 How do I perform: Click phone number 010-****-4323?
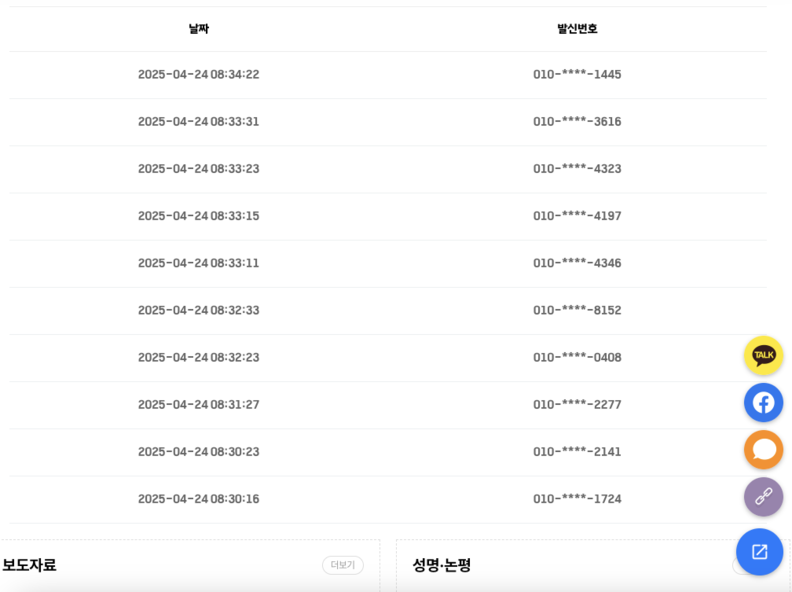pos(577,168)
